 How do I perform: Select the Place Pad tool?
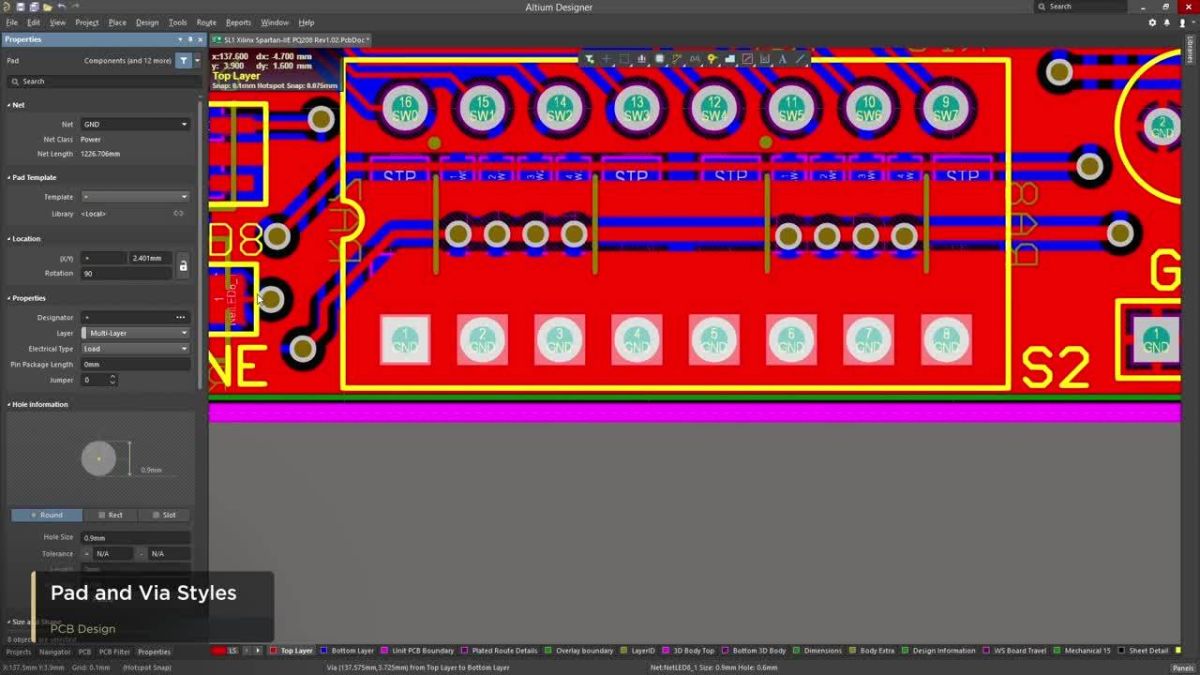(x=661, y=59)
